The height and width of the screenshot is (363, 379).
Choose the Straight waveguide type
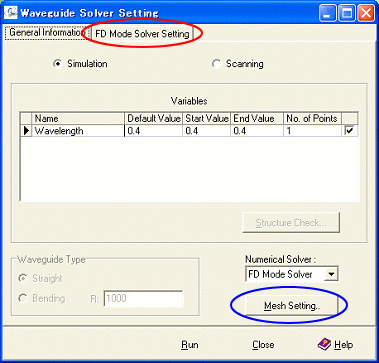point(23,278)
